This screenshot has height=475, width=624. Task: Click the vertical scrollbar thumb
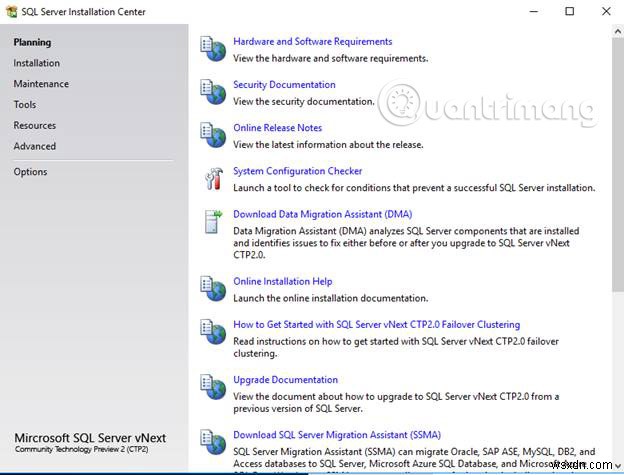point(618,164)
